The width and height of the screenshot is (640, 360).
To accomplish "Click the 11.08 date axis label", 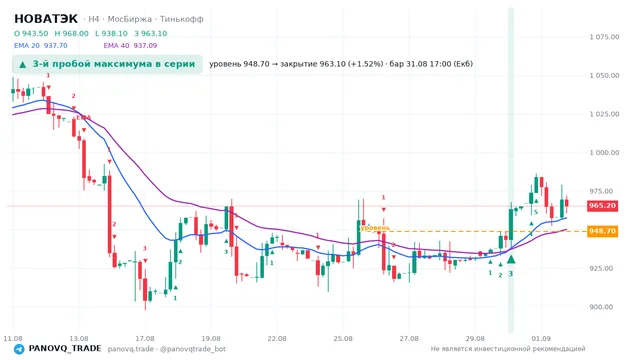I will 13,339.
